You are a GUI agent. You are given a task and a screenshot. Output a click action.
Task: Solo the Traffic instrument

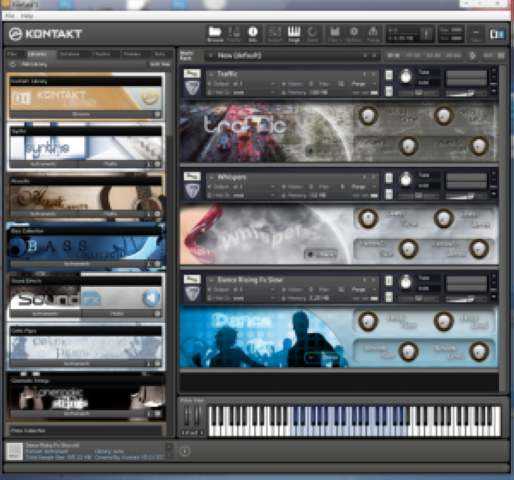point(389,75)
